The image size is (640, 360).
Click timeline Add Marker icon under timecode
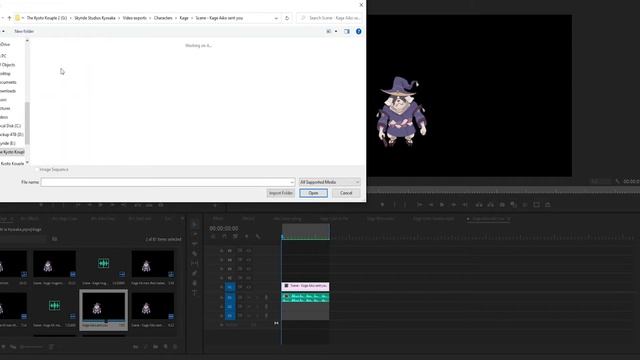pyautogui.click(x=247, y=236)
